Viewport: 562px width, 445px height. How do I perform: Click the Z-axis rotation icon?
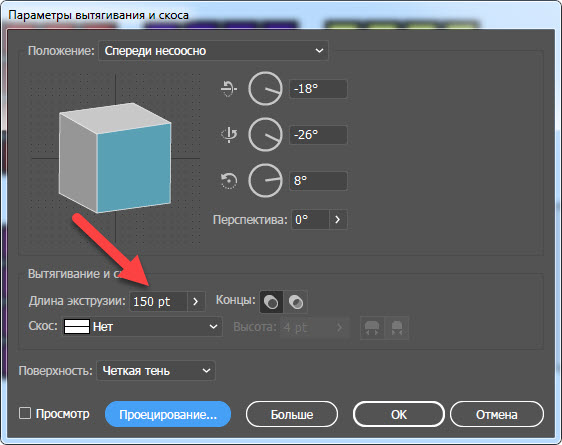click(229, 181)
